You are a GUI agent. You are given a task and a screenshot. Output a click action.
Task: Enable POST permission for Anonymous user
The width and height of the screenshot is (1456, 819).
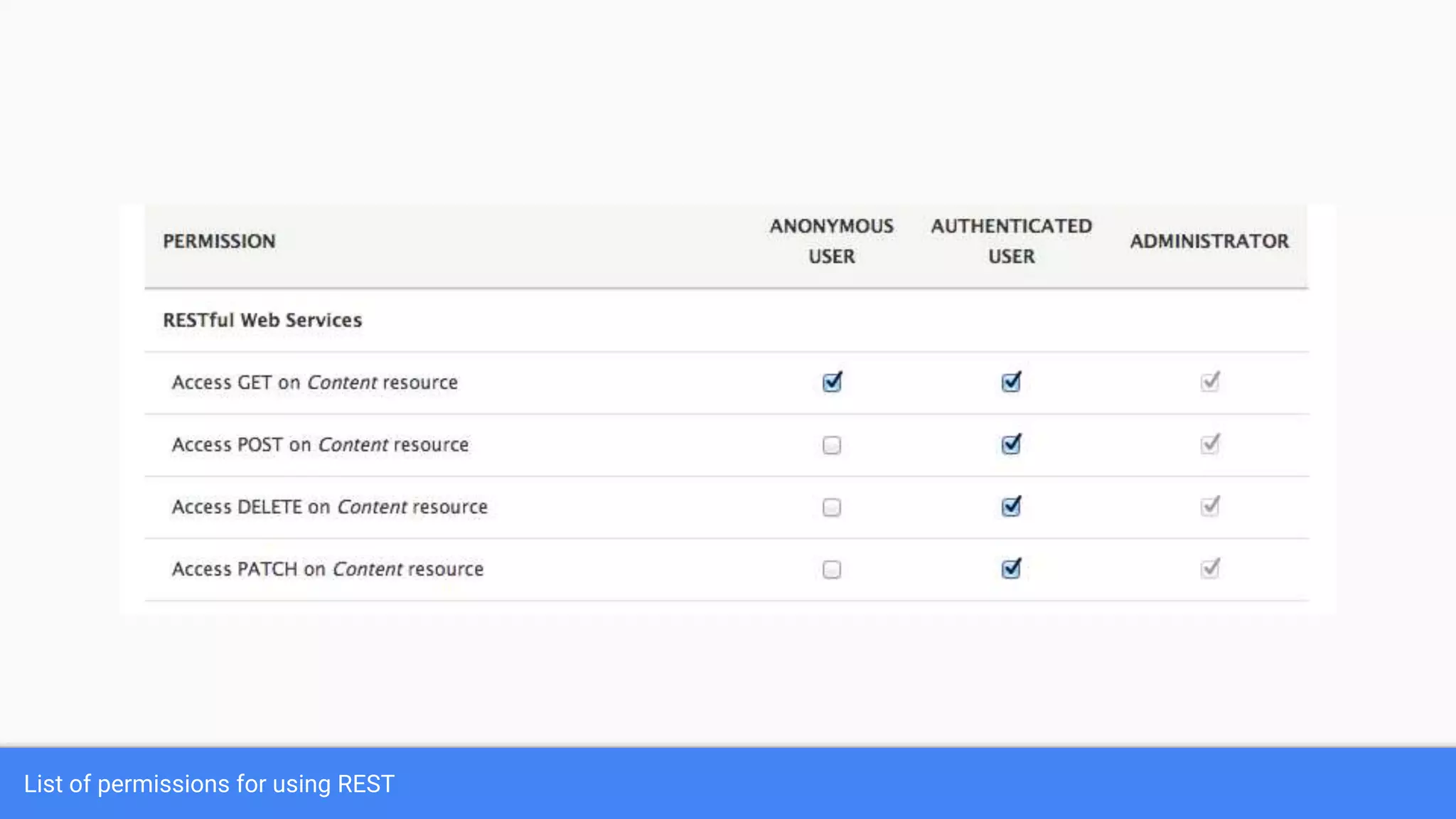click(832, 445)
